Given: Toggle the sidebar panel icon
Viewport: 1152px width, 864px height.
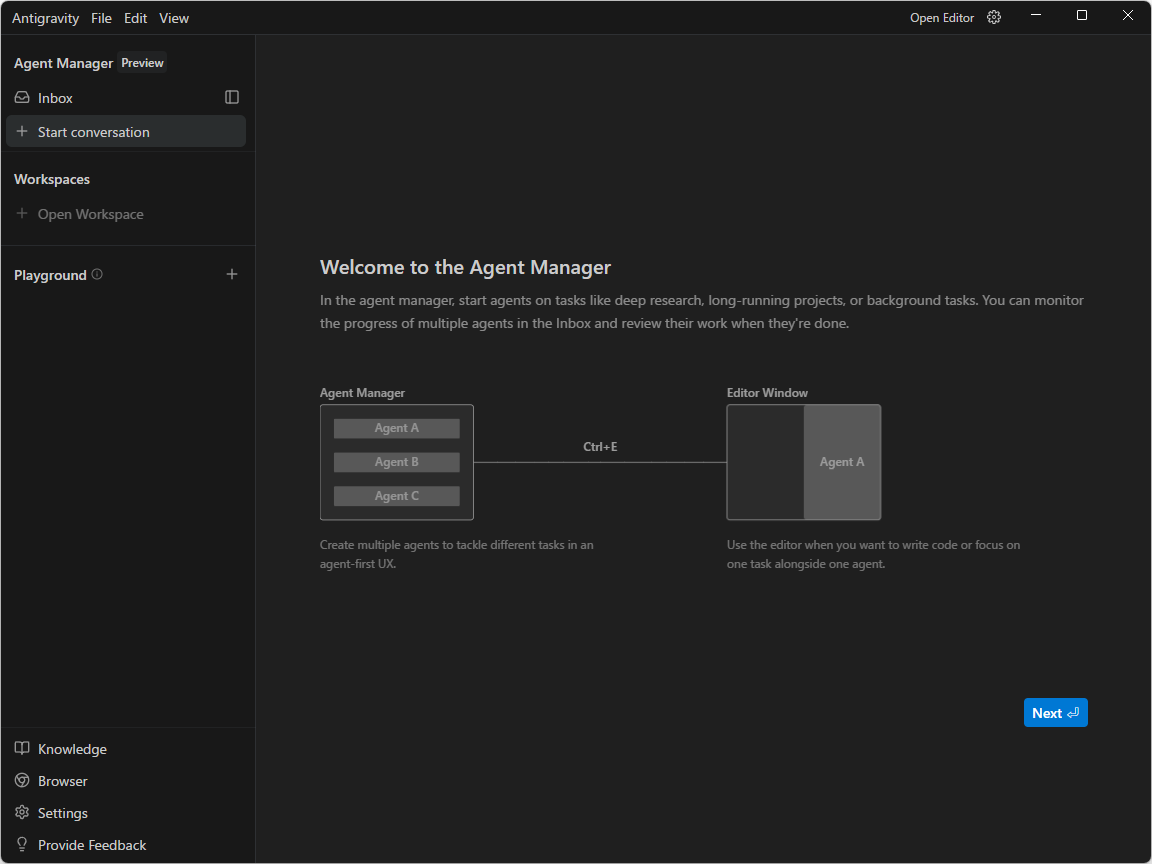Looking at the screenshot, I should click(232, 97).
